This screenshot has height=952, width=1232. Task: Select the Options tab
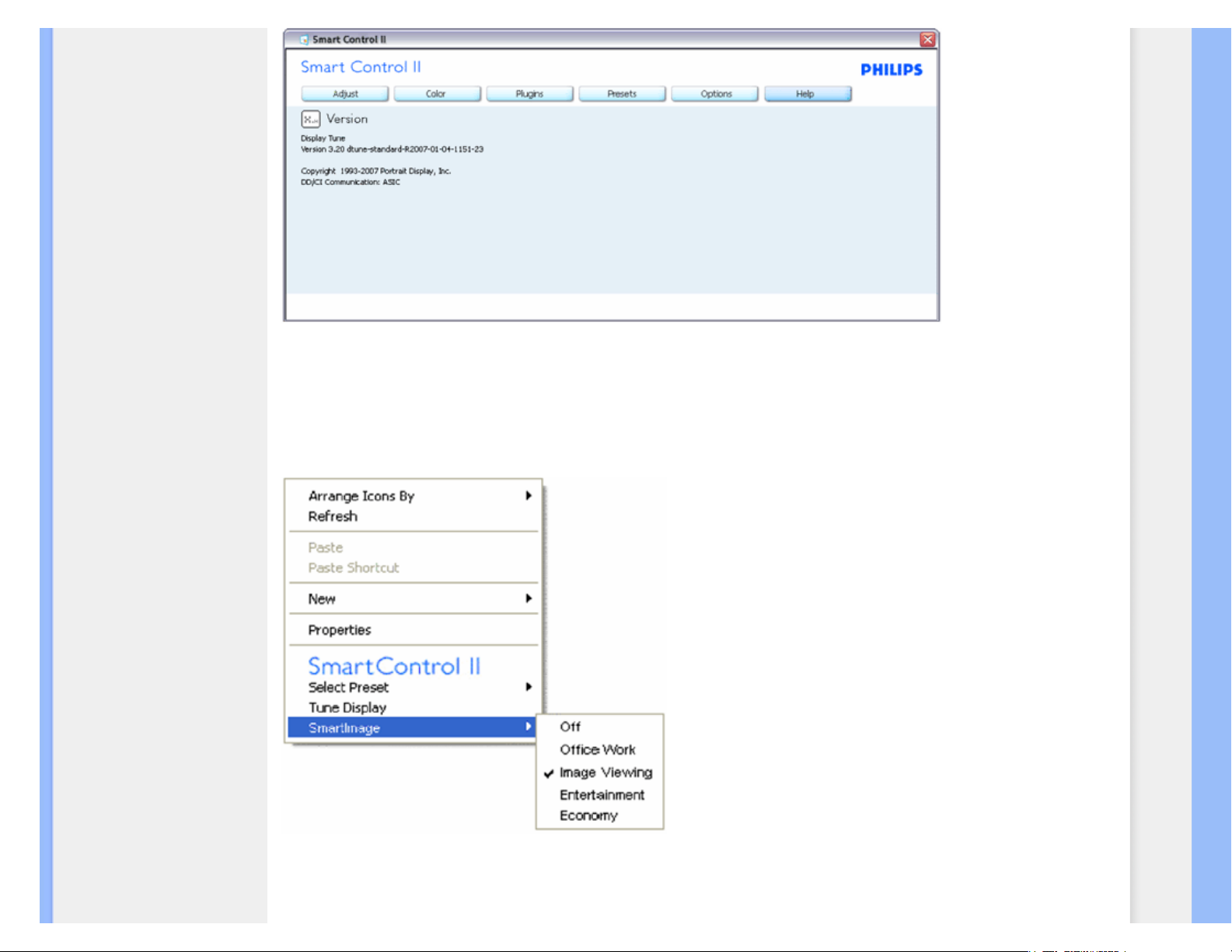(715, 94)
